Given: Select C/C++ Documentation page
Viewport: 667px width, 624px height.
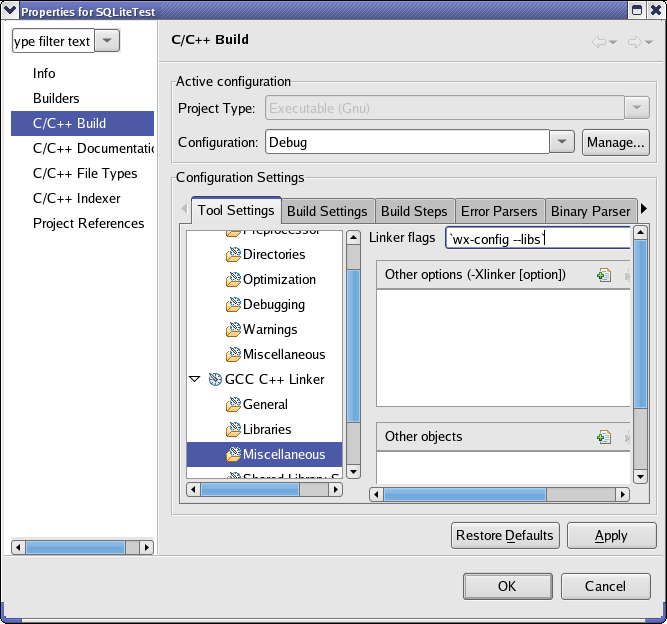Looking at the screenshot, I should 93,148.
